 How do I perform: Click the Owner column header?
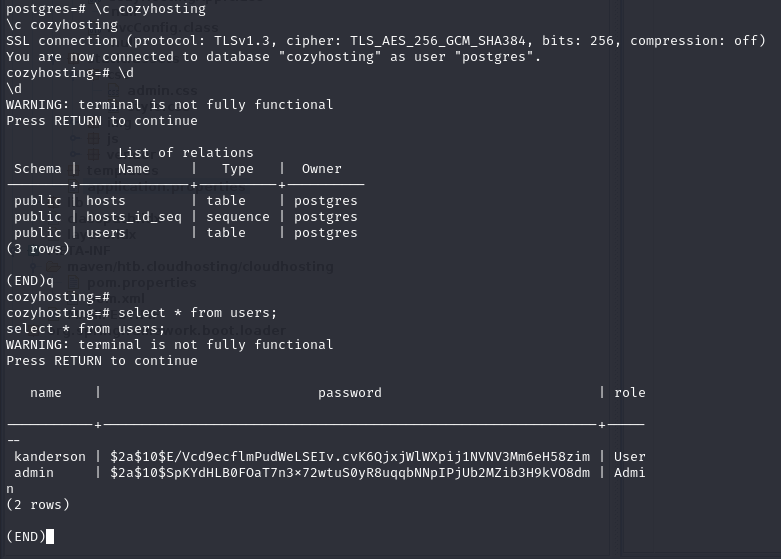(321, 168)
